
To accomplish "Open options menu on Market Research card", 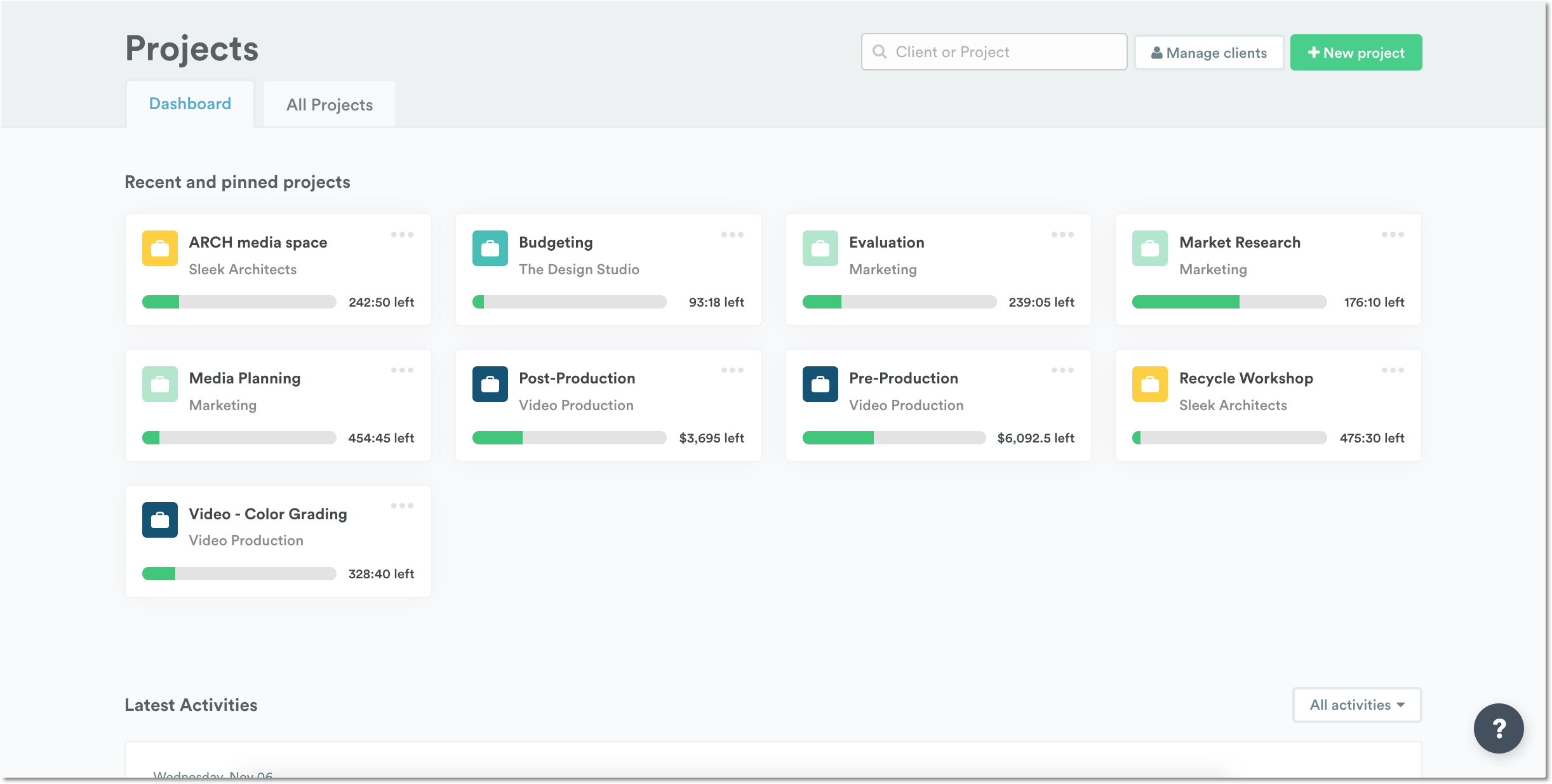I will [x=1393, y=234].
